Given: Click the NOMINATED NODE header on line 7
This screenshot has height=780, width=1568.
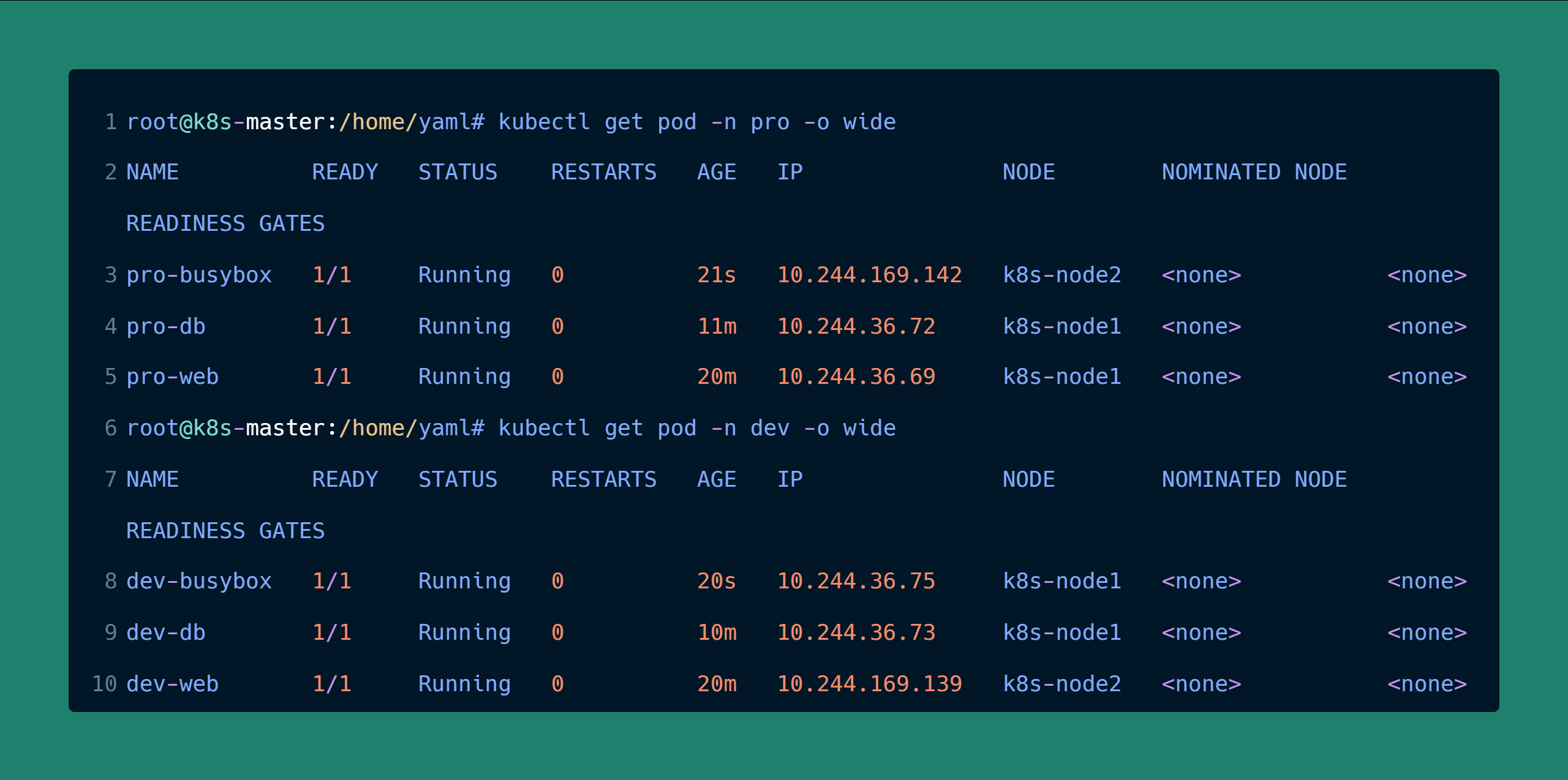Looking at the screenshot, I should (x=1254, y=479).
